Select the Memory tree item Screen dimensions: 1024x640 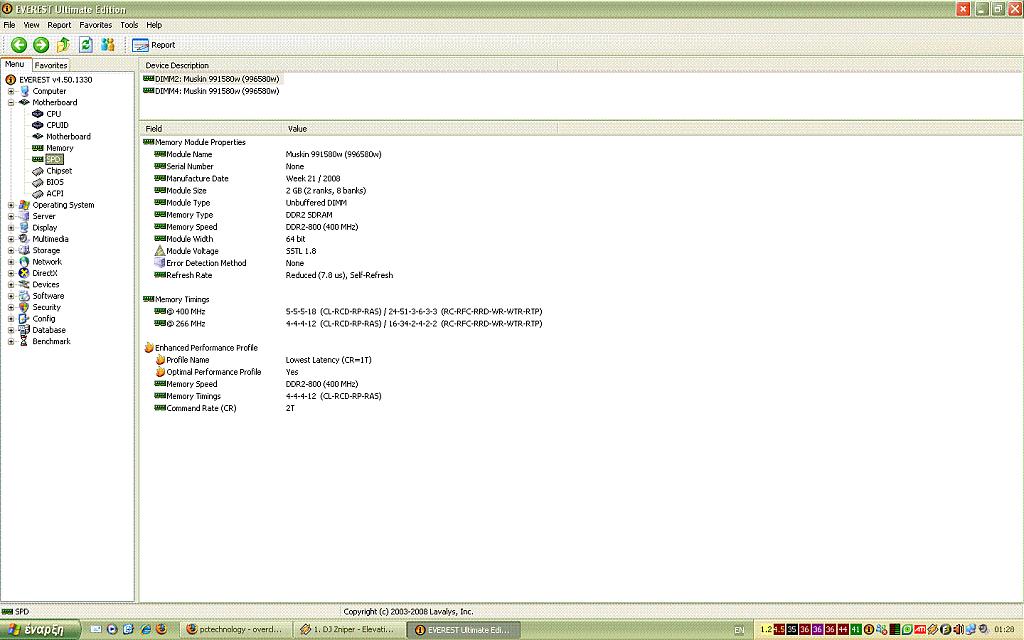[59, 148]
